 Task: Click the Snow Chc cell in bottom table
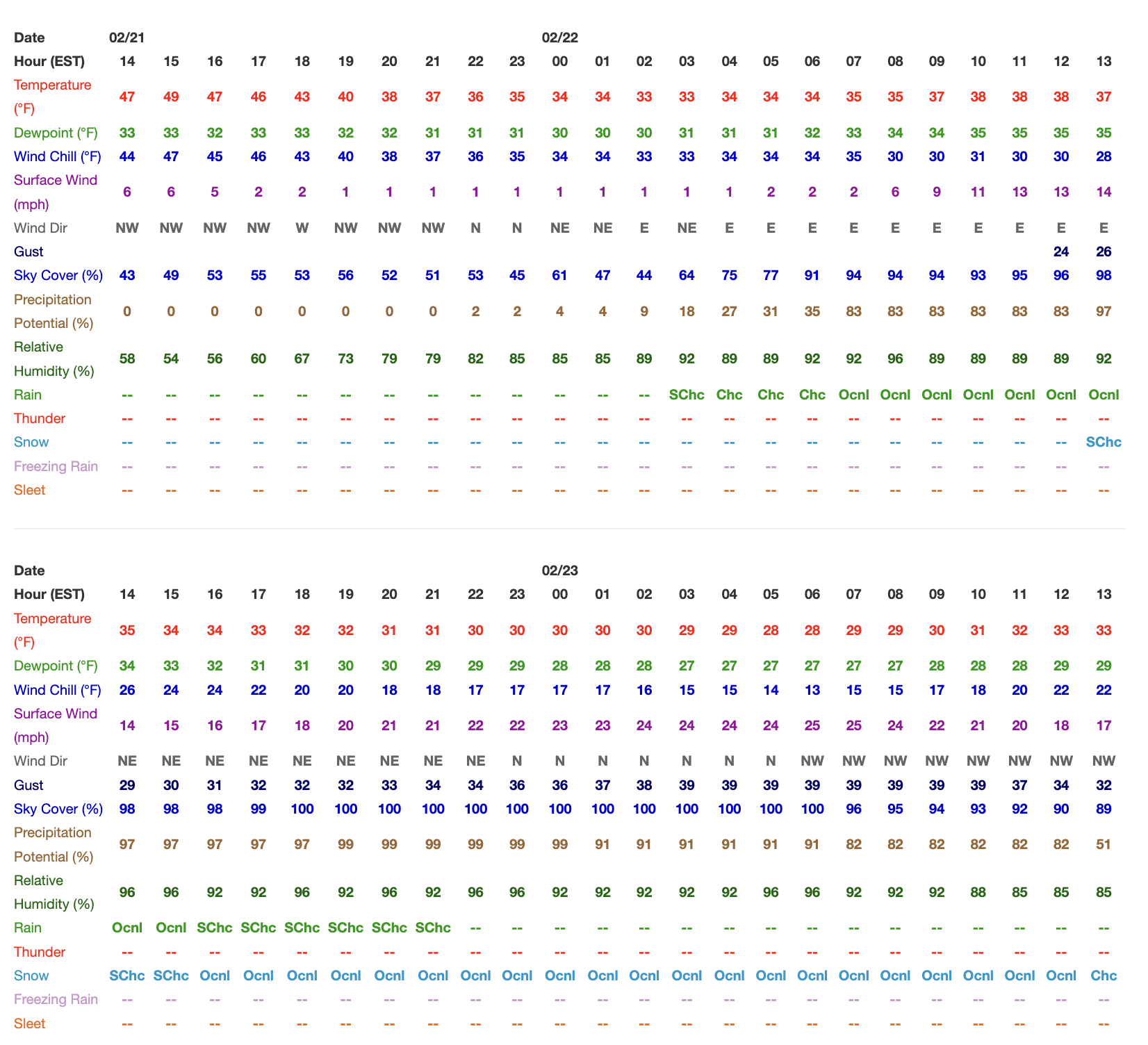pos(1104,976)
